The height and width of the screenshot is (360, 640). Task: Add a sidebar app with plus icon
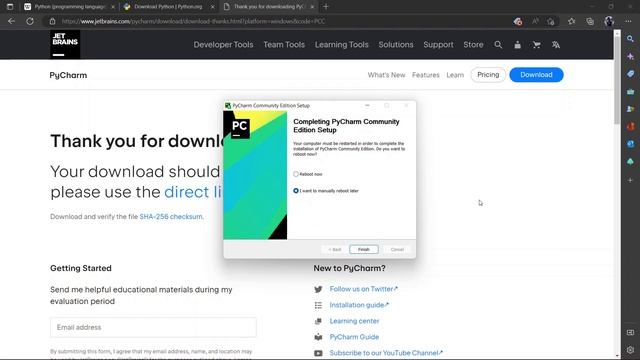(630, 180)
